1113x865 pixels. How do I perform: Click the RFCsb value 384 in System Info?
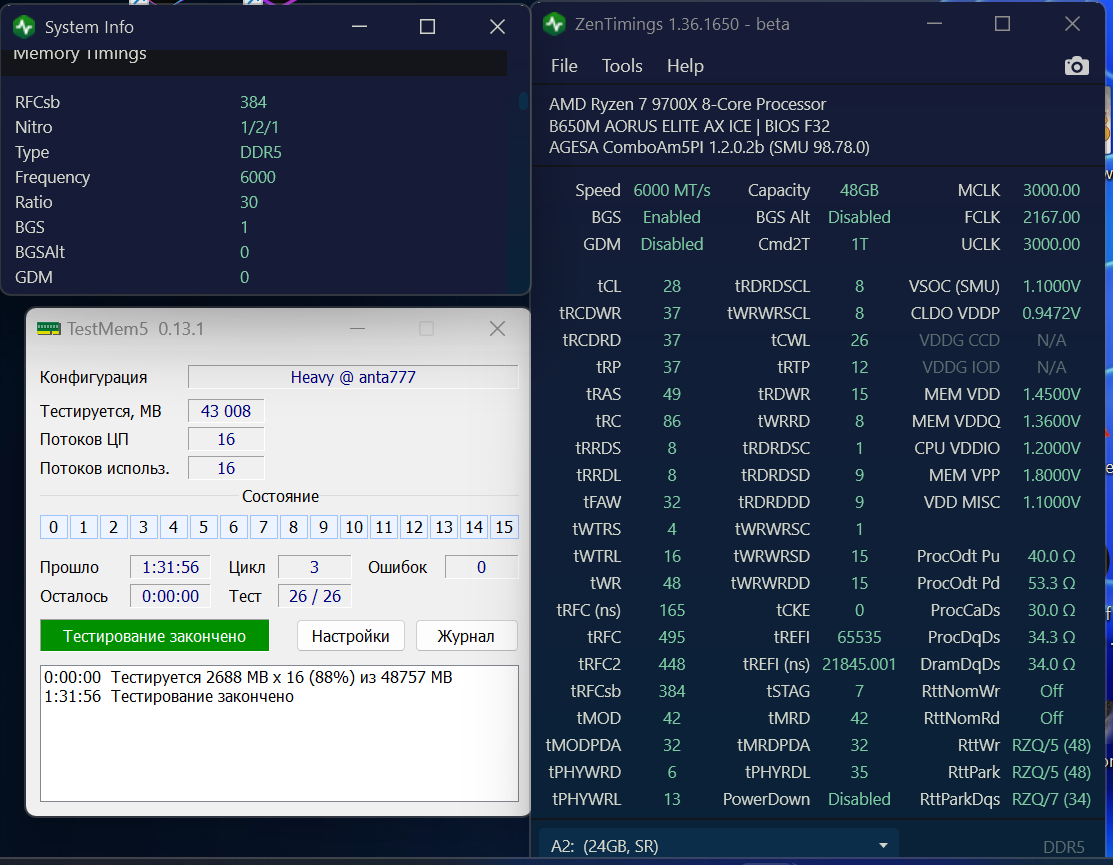(x=253, y=102)
